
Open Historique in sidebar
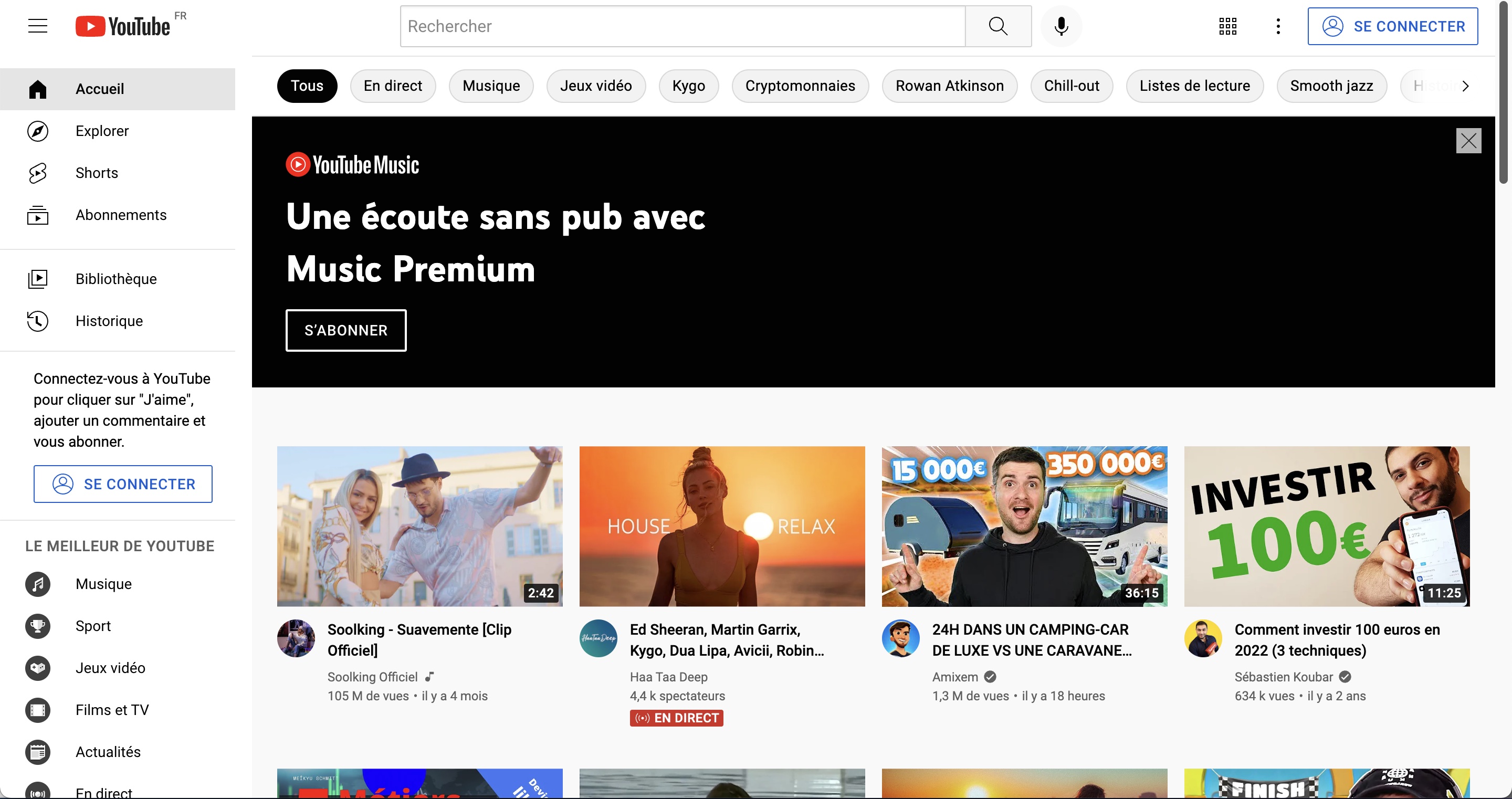118,321
